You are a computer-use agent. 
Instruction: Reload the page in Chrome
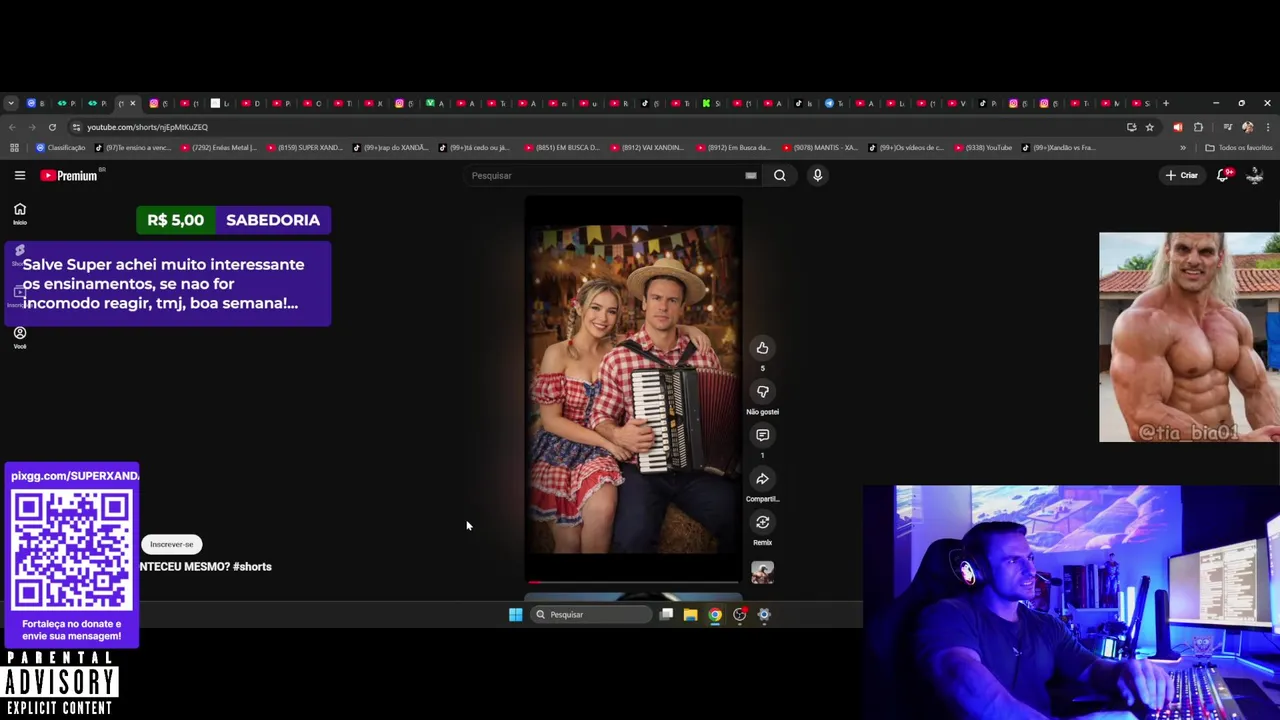point(52,127)
